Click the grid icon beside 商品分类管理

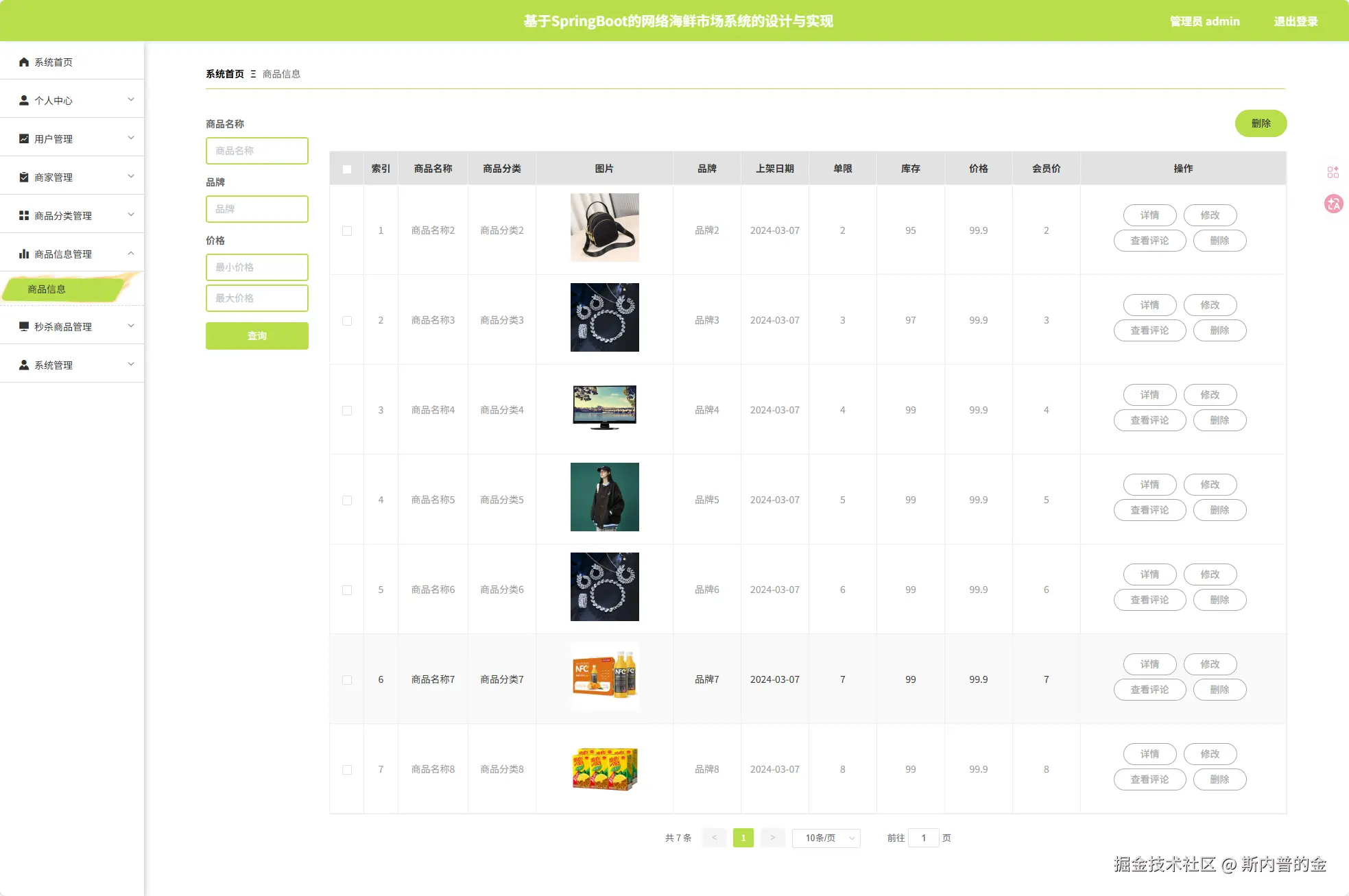click(24, 216)
